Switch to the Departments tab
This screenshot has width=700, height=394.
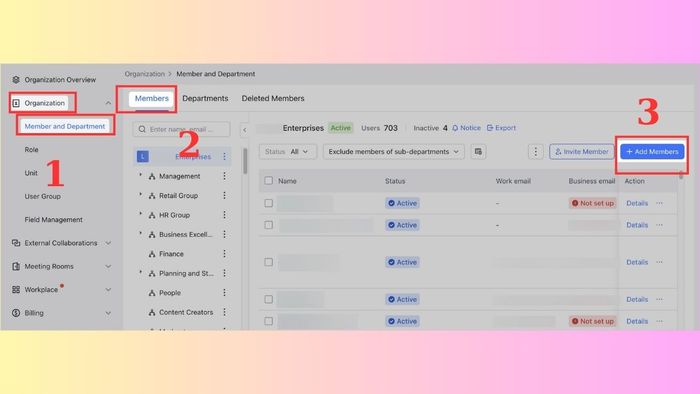tap(205, 98)
